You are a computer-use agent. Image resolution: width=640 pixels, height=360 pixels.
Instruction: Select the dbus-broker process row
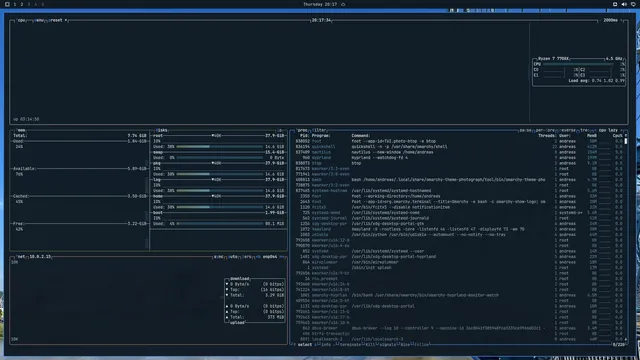coord(459,328)
